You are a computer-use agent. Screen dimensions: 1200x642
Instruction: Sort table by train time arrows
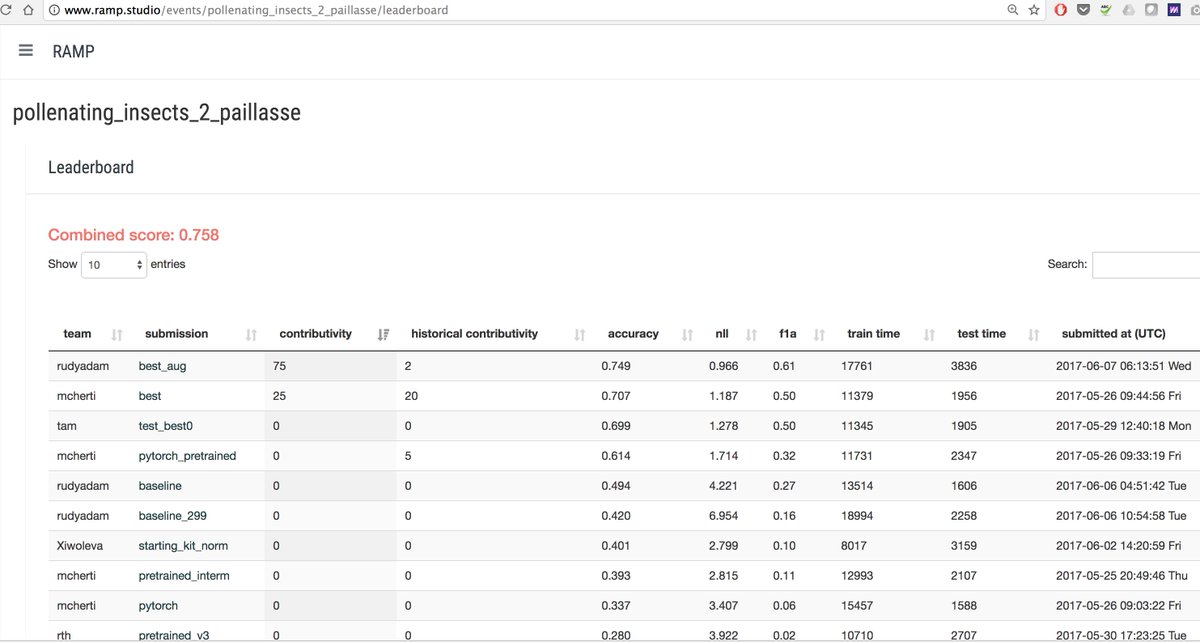click(929, 334)
